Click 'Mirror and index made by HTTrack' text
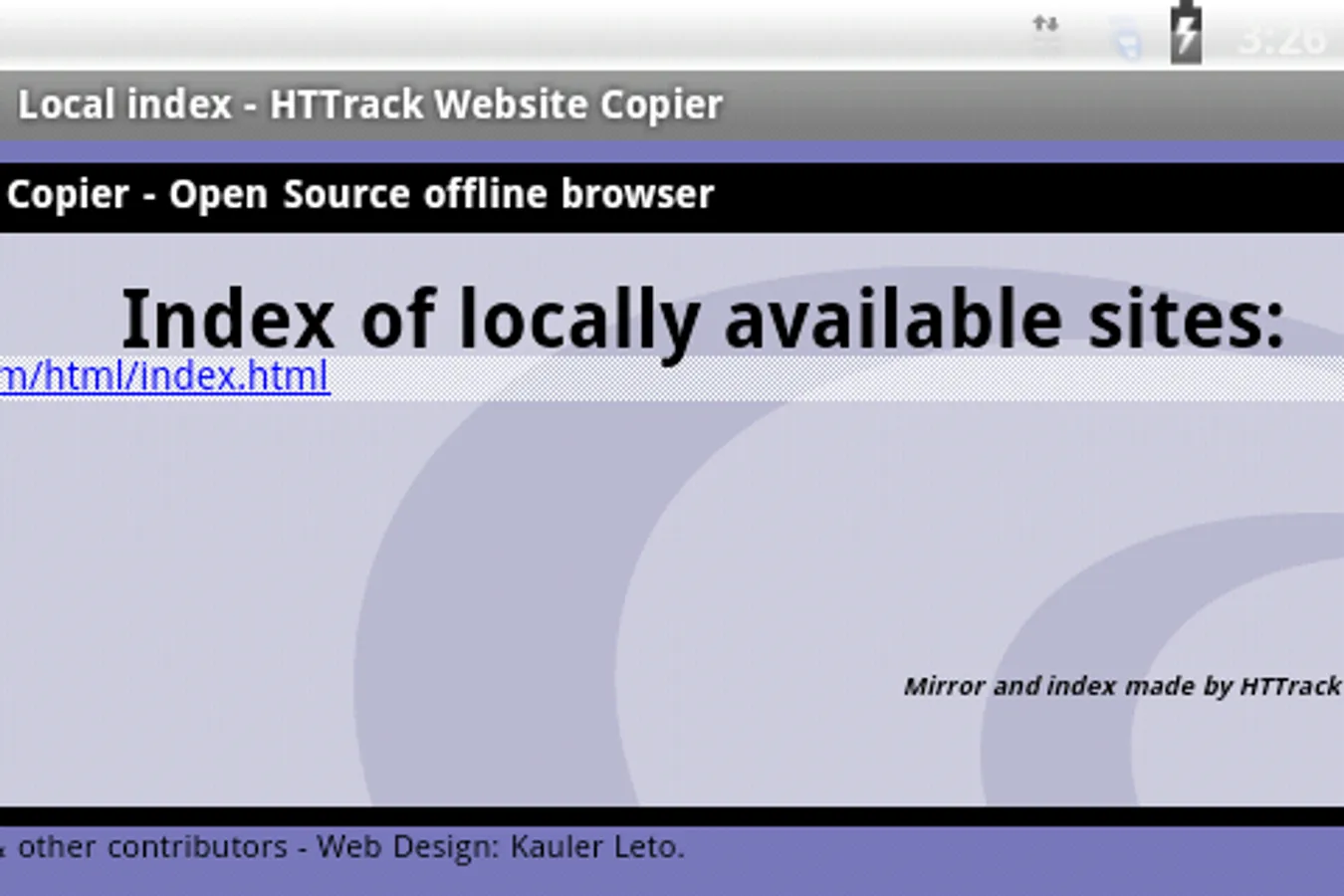Screen dimensions: 1344x896 tap(1123, 686)
